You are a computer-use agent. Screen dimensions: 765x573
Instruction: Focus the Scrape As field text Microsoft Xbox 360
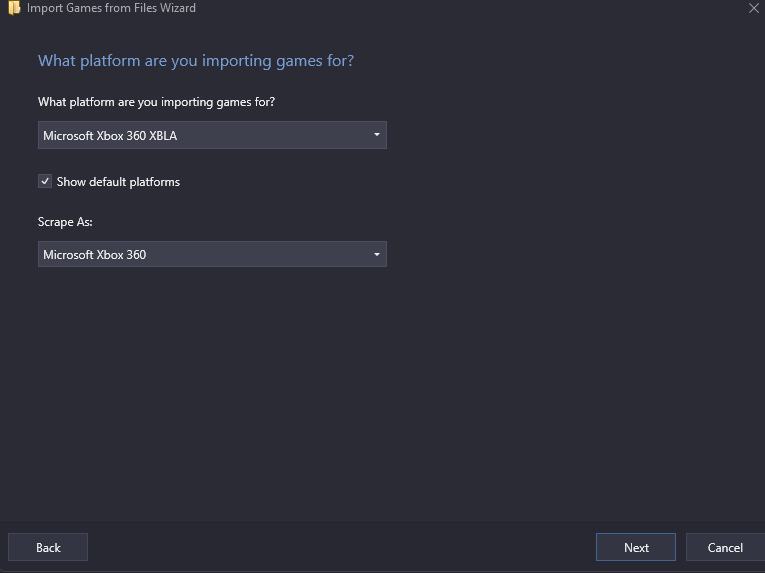[x=95, y=255]
